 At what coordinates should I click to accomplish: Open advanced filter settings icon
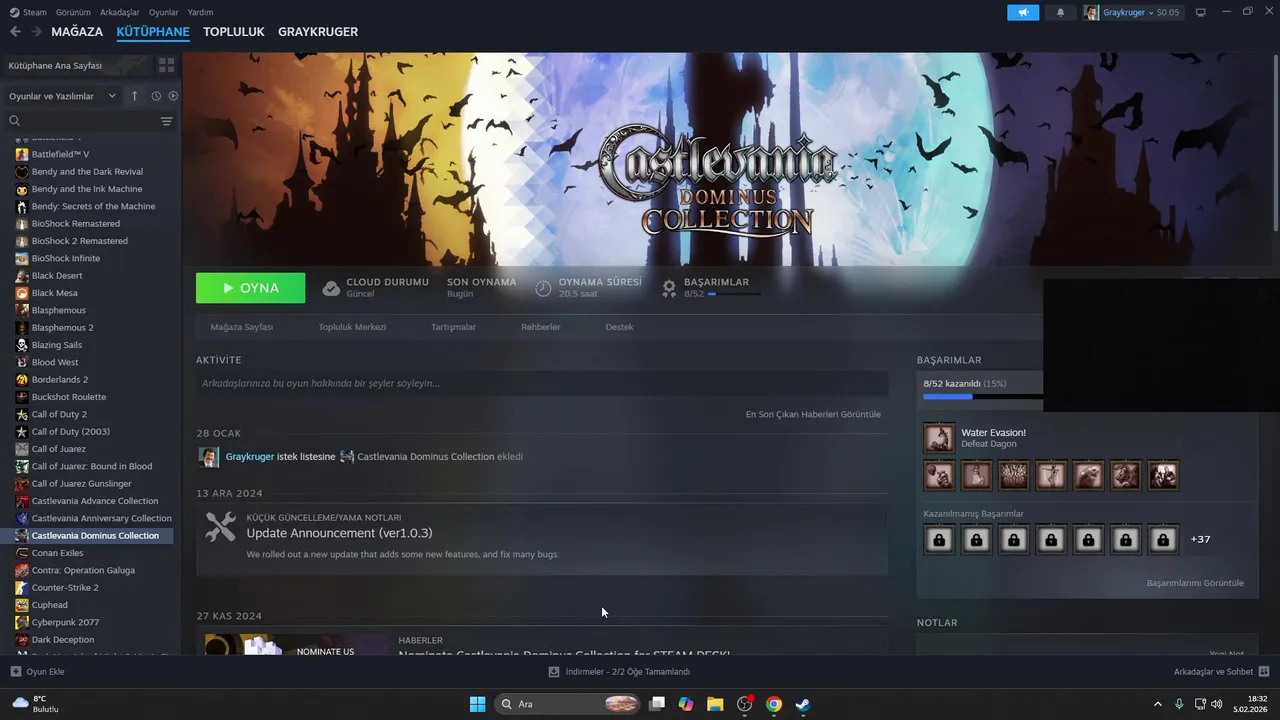click(166, 121)
